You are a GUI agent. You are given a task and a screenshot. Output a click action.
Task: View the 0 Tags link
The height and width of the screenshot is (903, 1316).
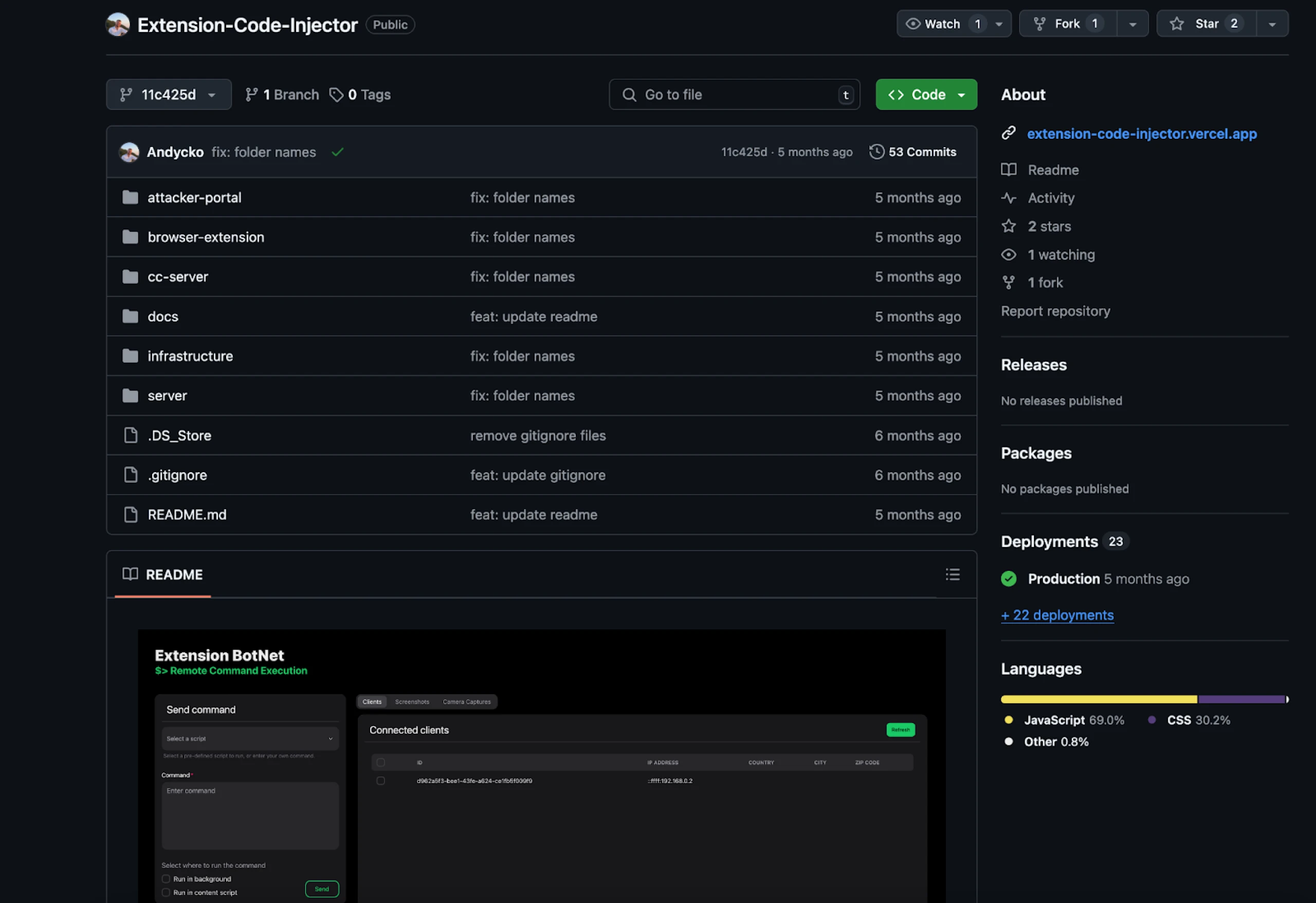(x=360, y=95)
